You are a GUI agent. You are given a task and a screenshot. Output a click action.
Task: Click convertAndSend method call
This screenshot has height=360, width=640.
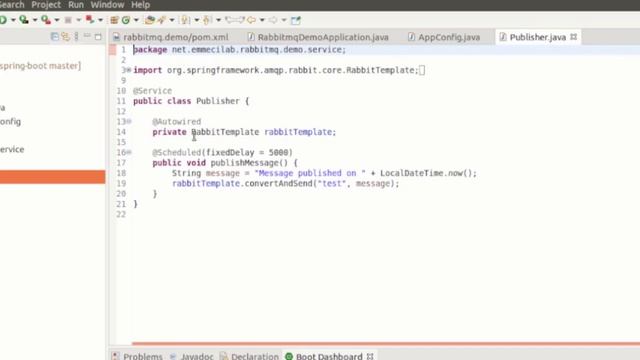[278, 184]
